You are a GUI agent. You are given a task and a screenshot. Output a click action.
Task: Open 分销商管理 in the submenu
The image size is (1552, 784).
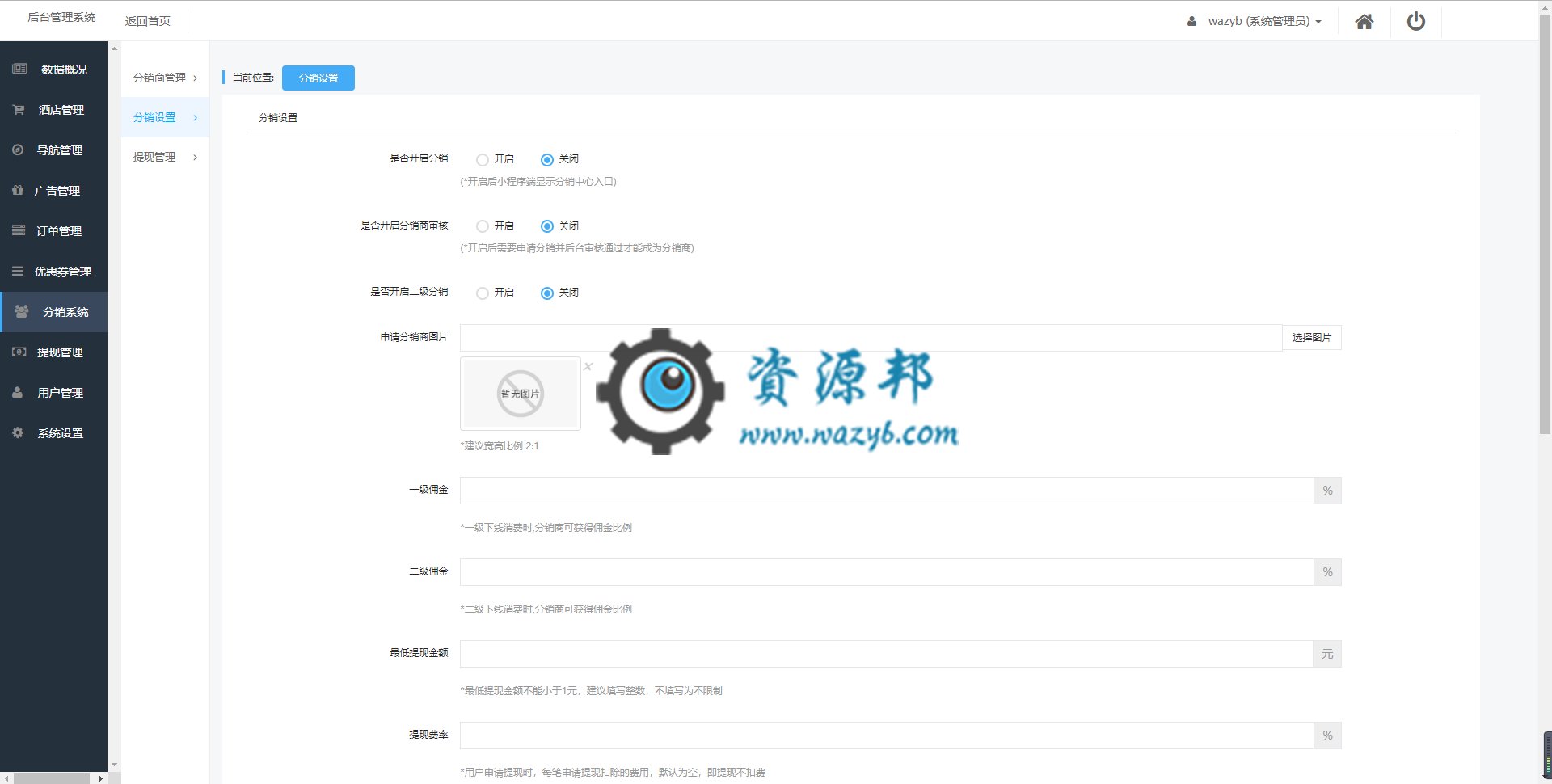[x=159, y=78]
